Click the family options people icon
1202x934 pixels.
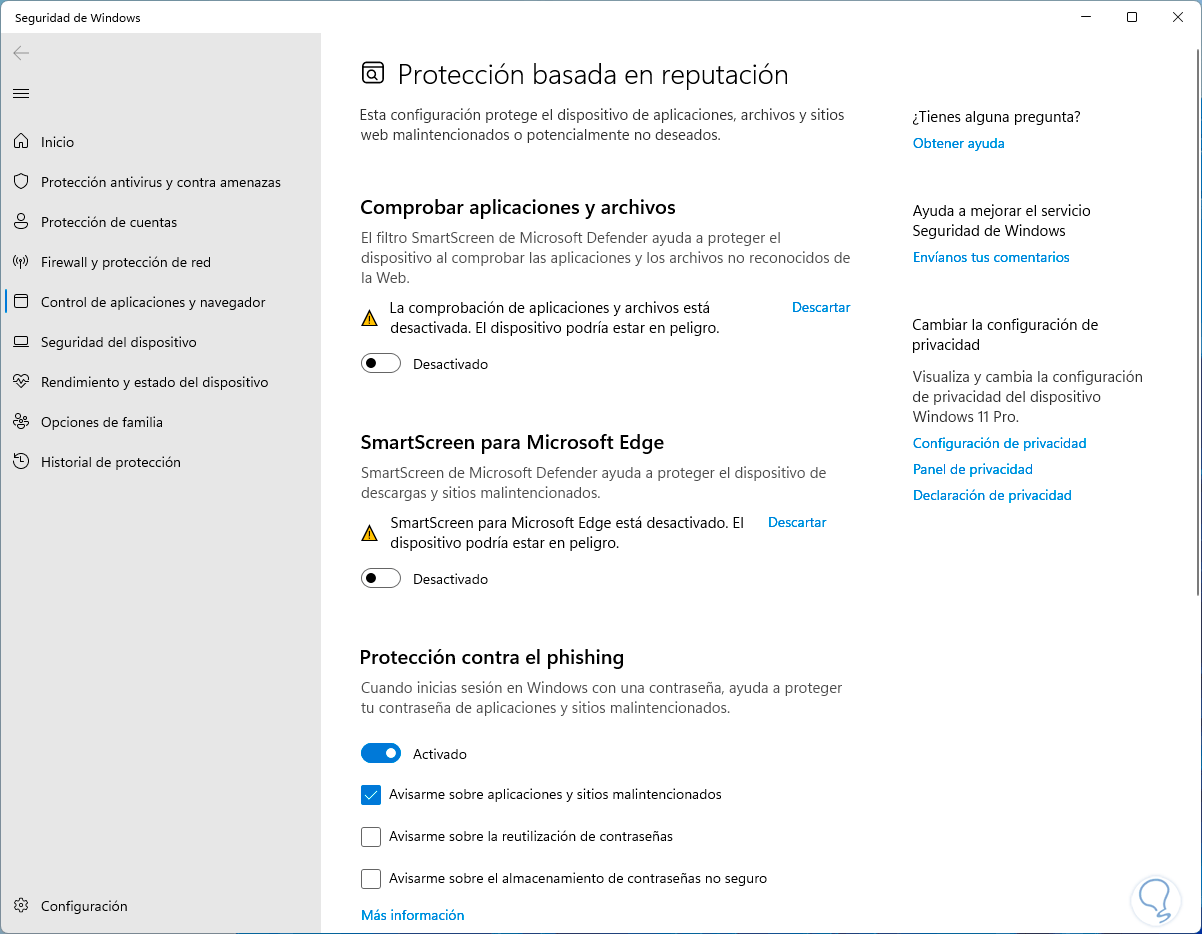click(x=21, y=422)
